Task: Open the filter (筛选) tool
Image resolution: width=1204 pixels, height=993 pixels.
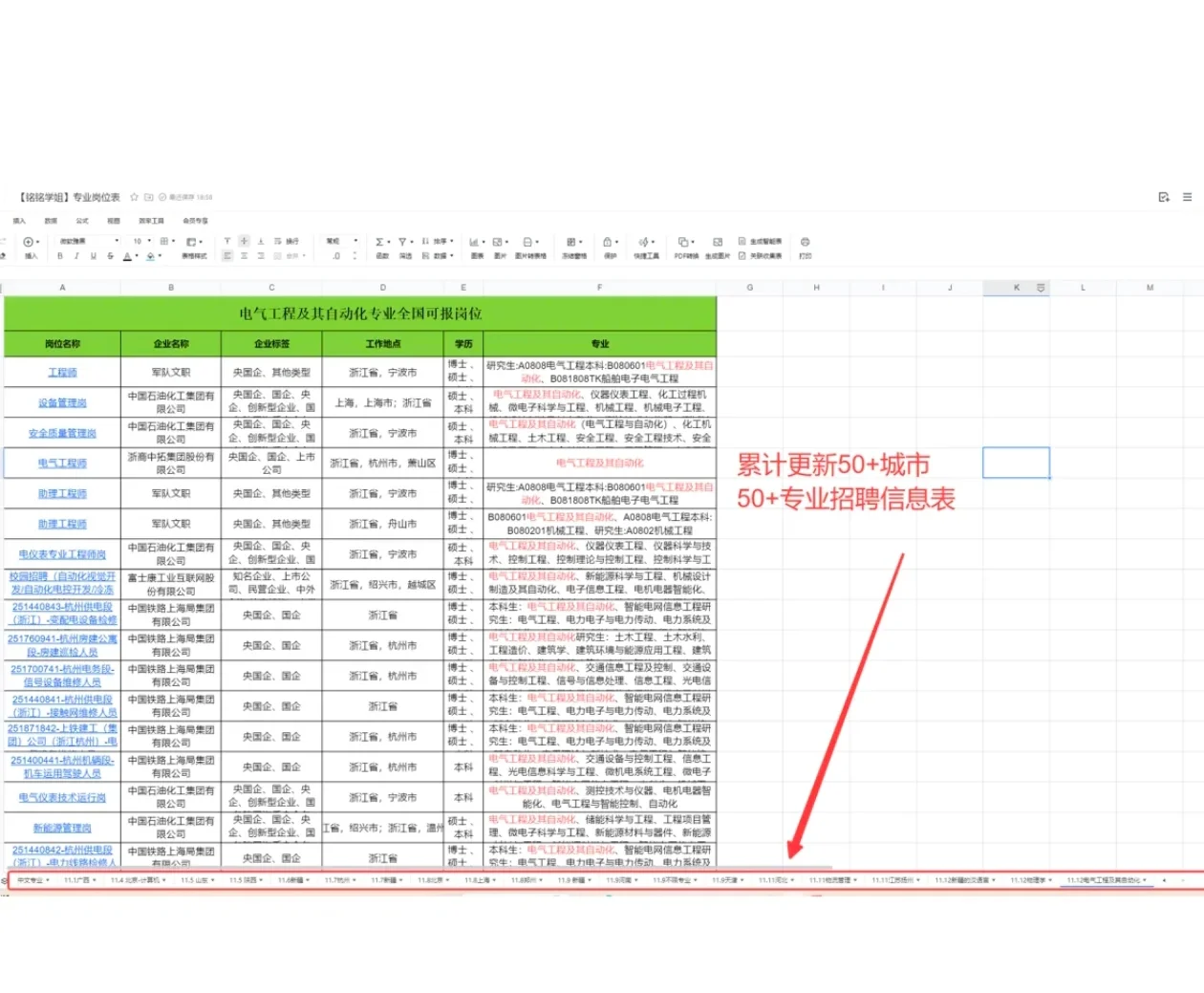Action: (403, 247)
